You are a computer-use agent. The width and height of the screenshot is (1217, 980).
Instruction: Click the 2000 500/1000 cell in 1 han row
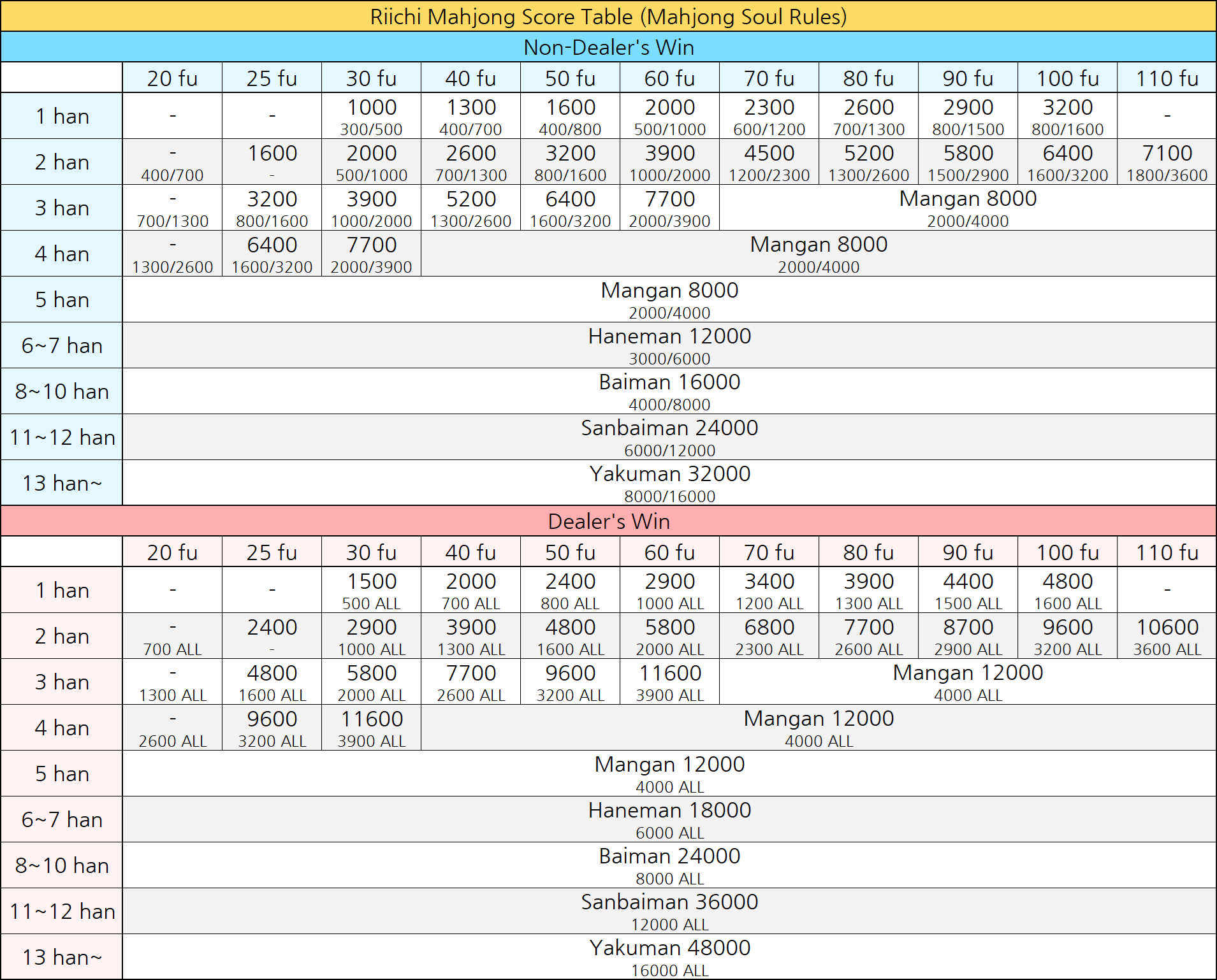point(669,116)
